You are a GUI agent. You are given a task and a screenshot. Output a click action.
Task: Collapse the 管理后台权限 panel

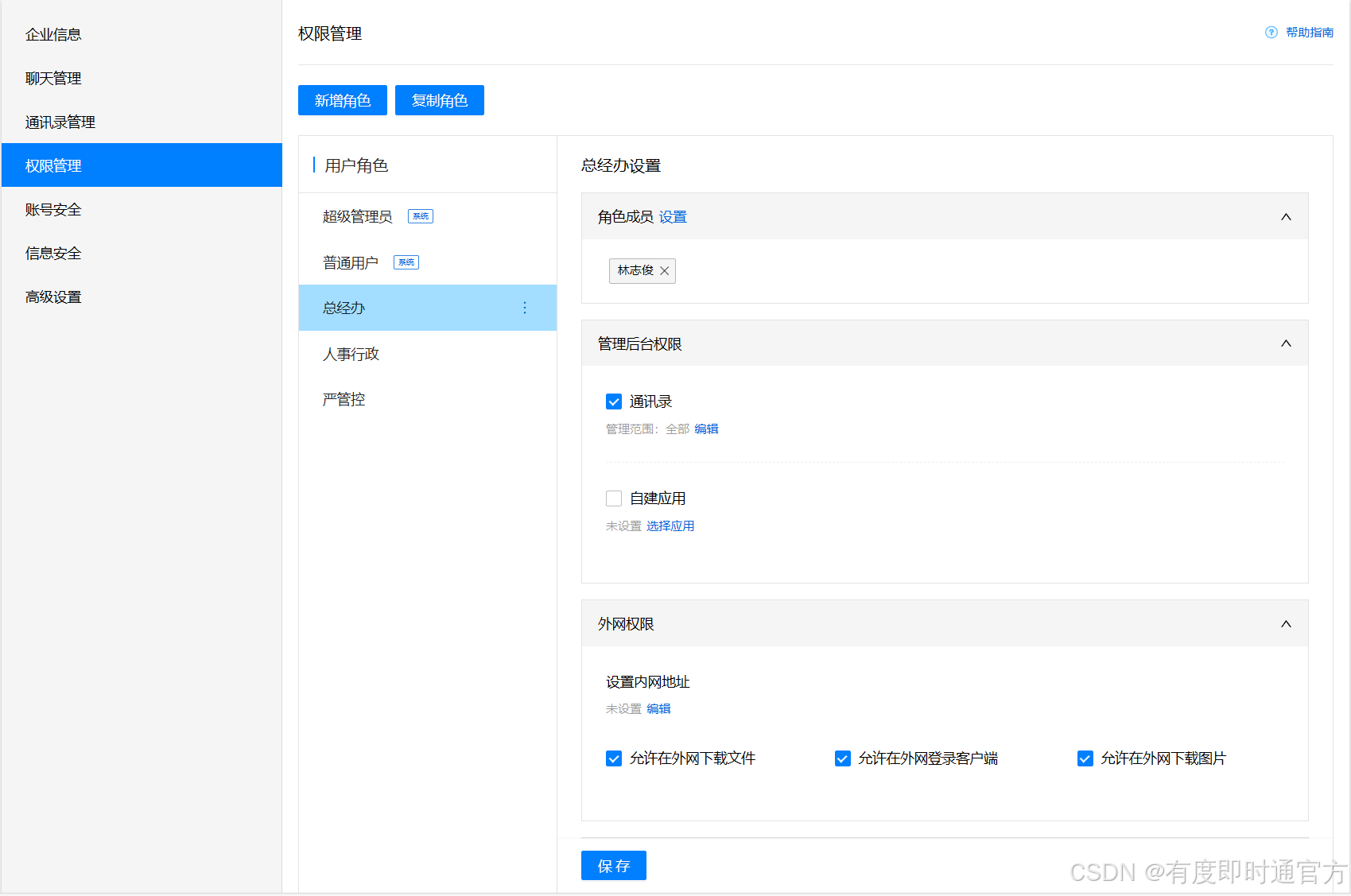[x=1286, y=343]
